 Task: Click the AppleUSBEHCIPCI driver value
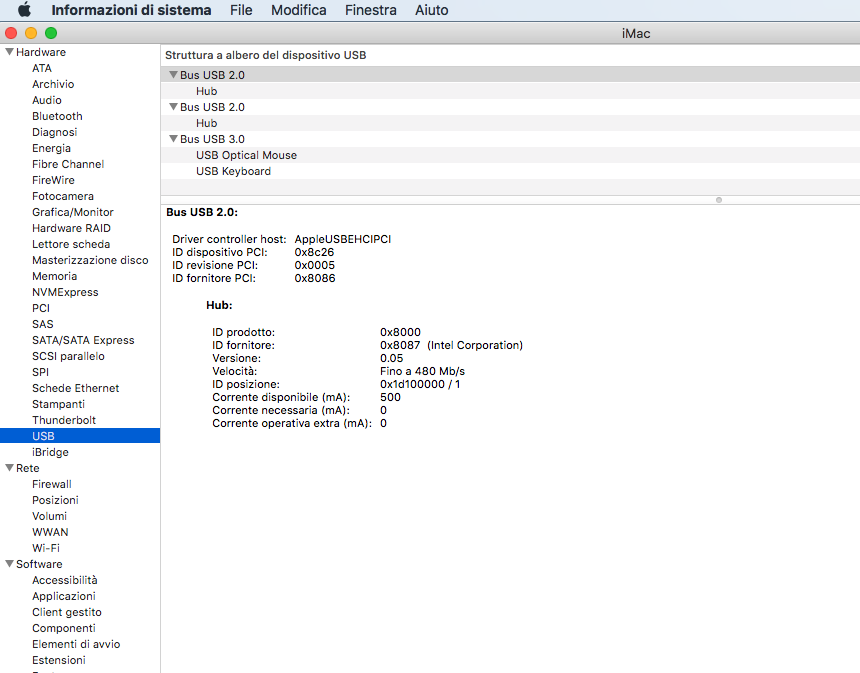[x=343, y=239]
